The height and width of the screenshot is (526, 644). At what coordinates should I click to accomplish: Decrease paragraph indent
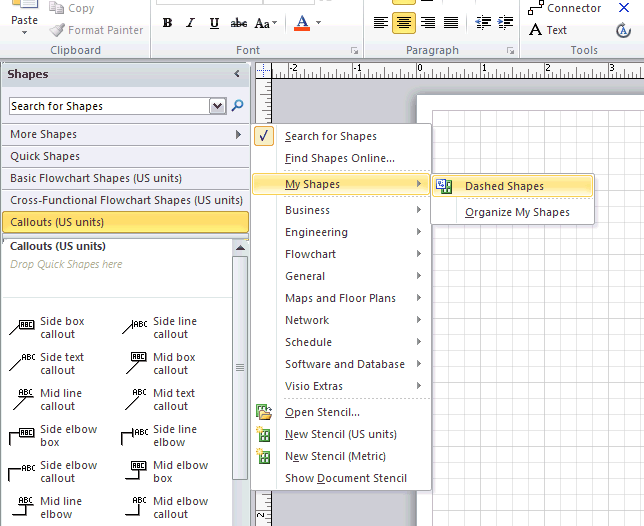483,22
